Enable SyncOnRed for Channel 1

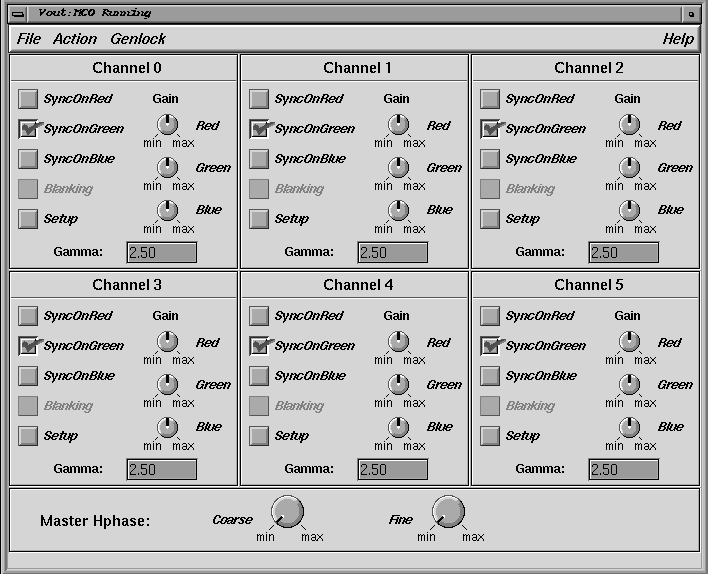pyautogui.click(x=259, y=99)
